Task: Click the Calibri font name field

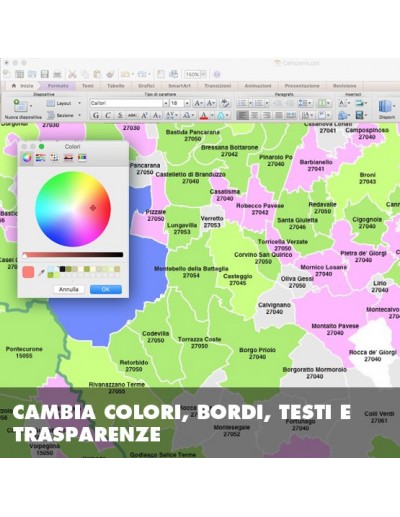Action: coord(127,103)
